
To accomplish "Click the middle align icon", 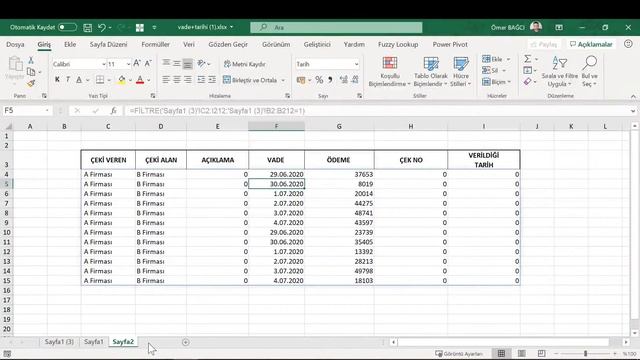I will coord(177,63).
